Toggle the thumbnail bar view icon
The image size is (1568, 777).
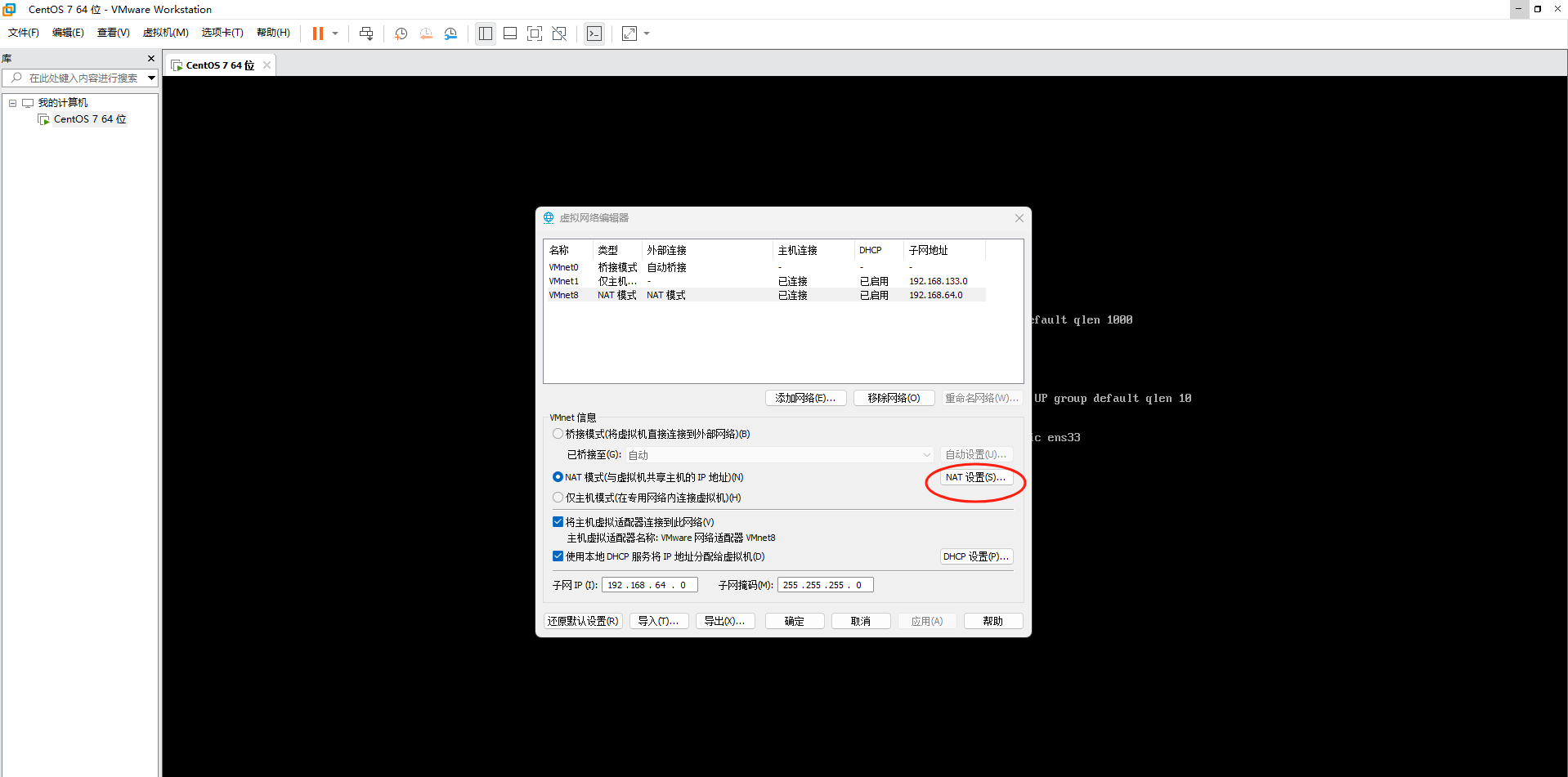point(510,33)
